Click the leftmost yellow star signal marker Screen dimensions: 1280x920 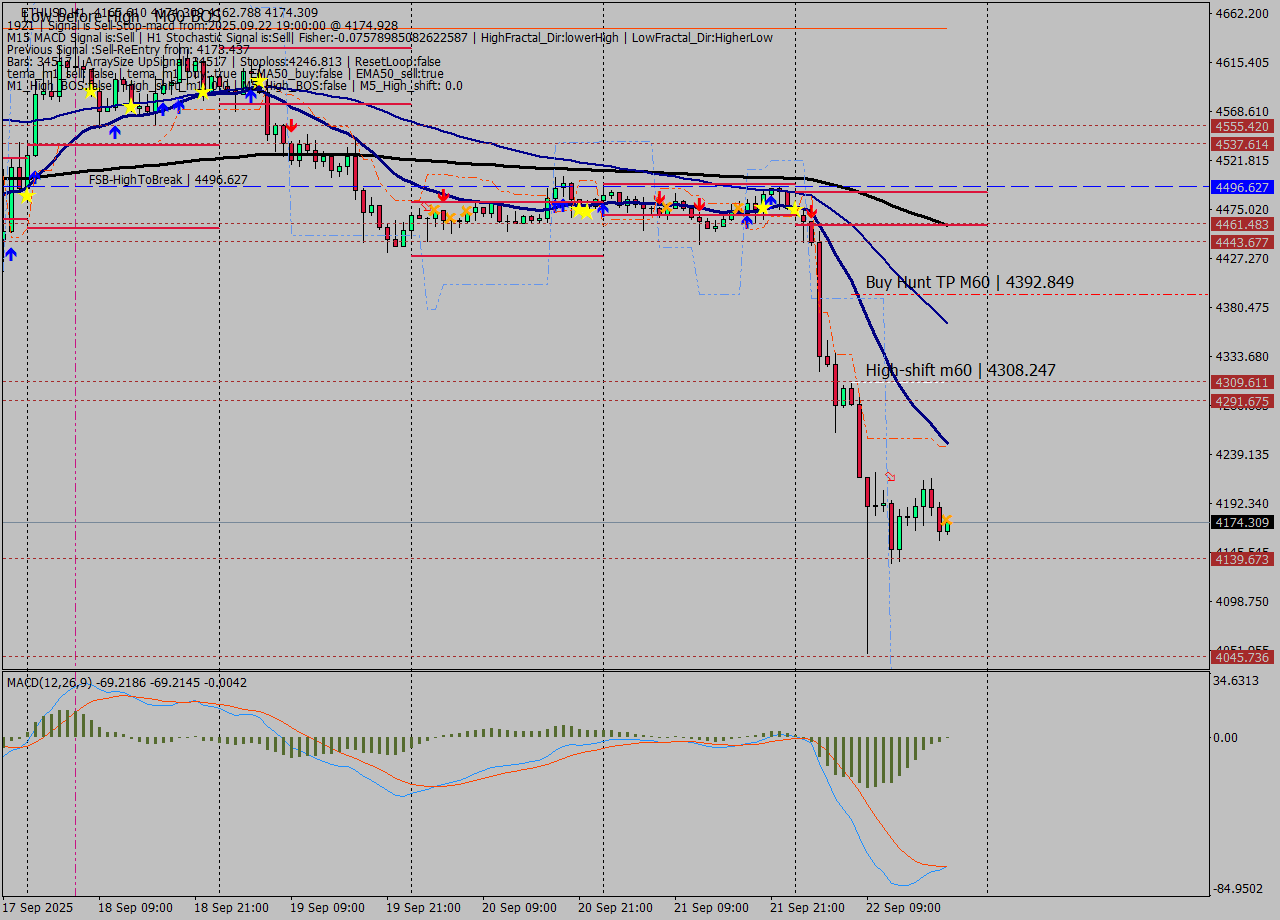click(x=26, y=196)
